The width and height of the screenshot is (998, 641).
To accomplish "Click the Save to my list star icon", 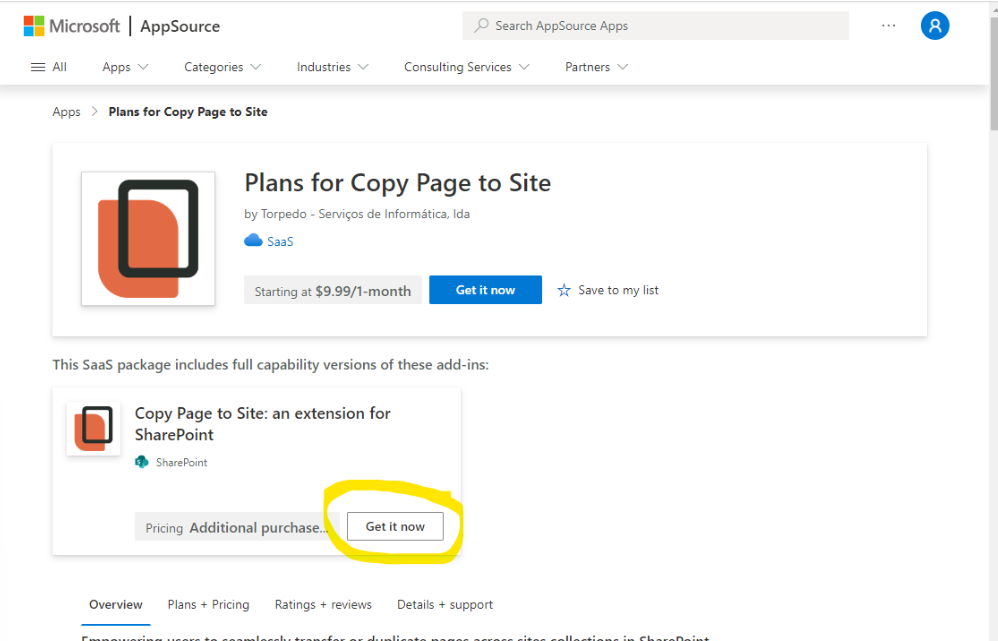I will 564,290.
